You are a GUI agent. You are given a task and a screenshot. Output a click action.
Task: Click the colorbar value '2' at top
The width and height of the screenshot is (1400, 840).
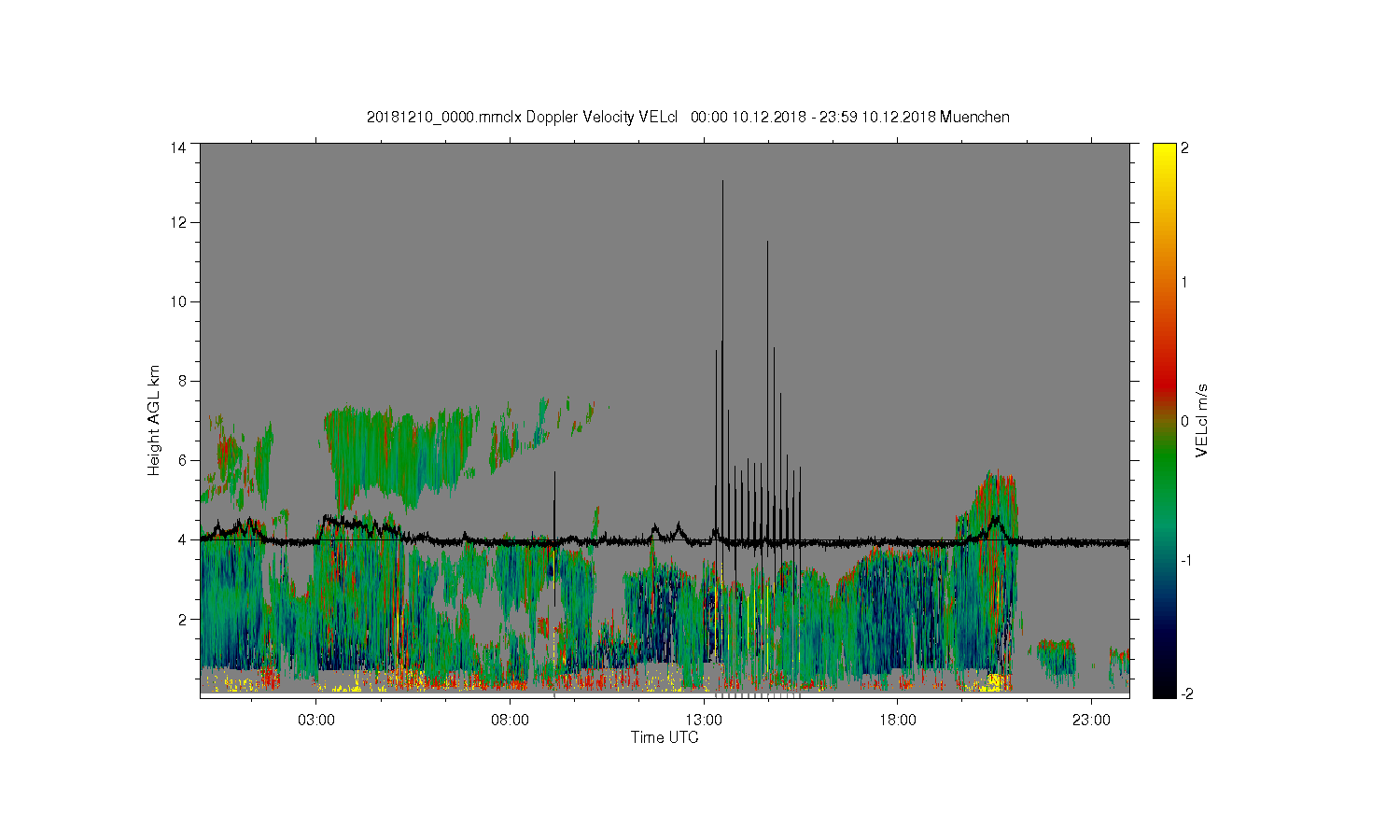coord(1184,147)
